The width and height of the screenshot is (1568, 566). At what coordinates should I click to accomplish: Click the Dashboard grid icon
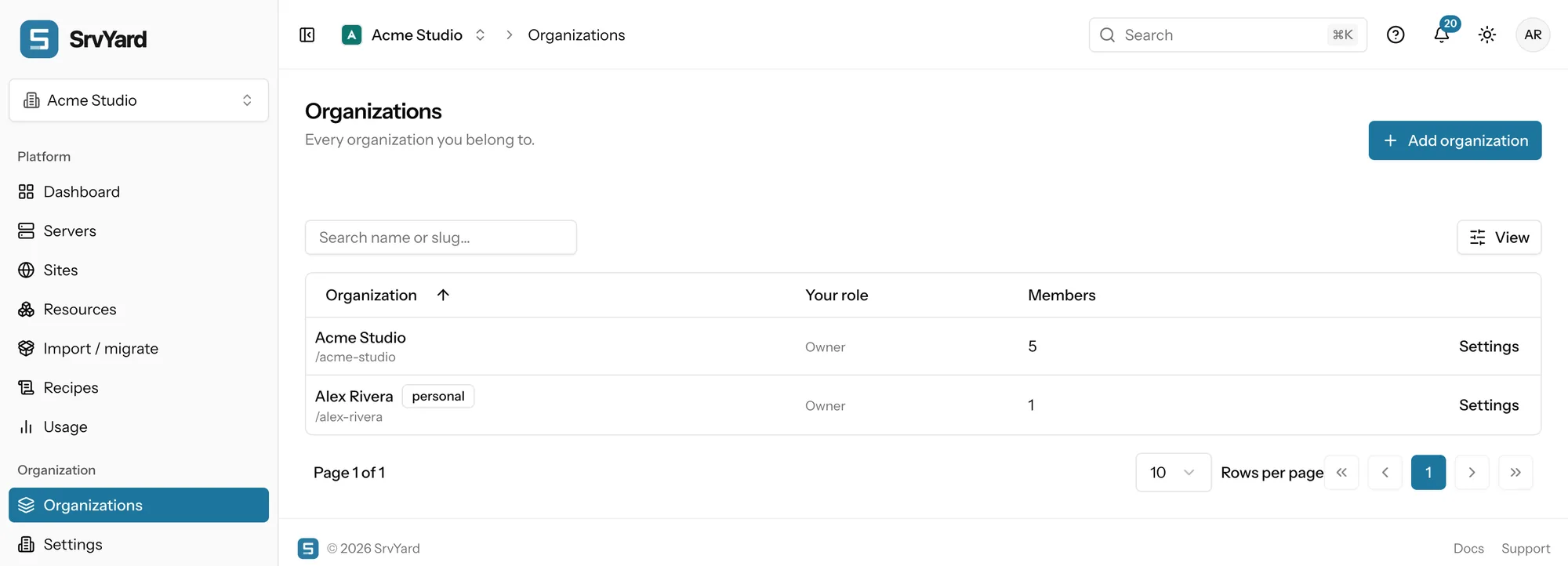click(x=26, y=191)
